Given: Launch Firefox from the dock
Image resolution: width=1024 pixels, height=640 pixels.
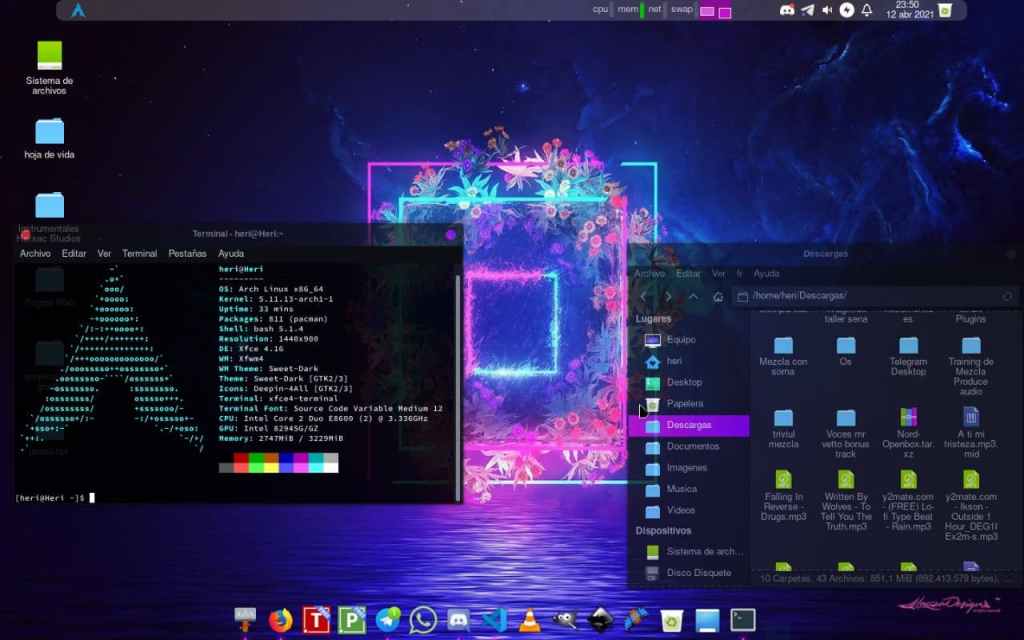Looking at the screenshot, I should pos(281,620).
